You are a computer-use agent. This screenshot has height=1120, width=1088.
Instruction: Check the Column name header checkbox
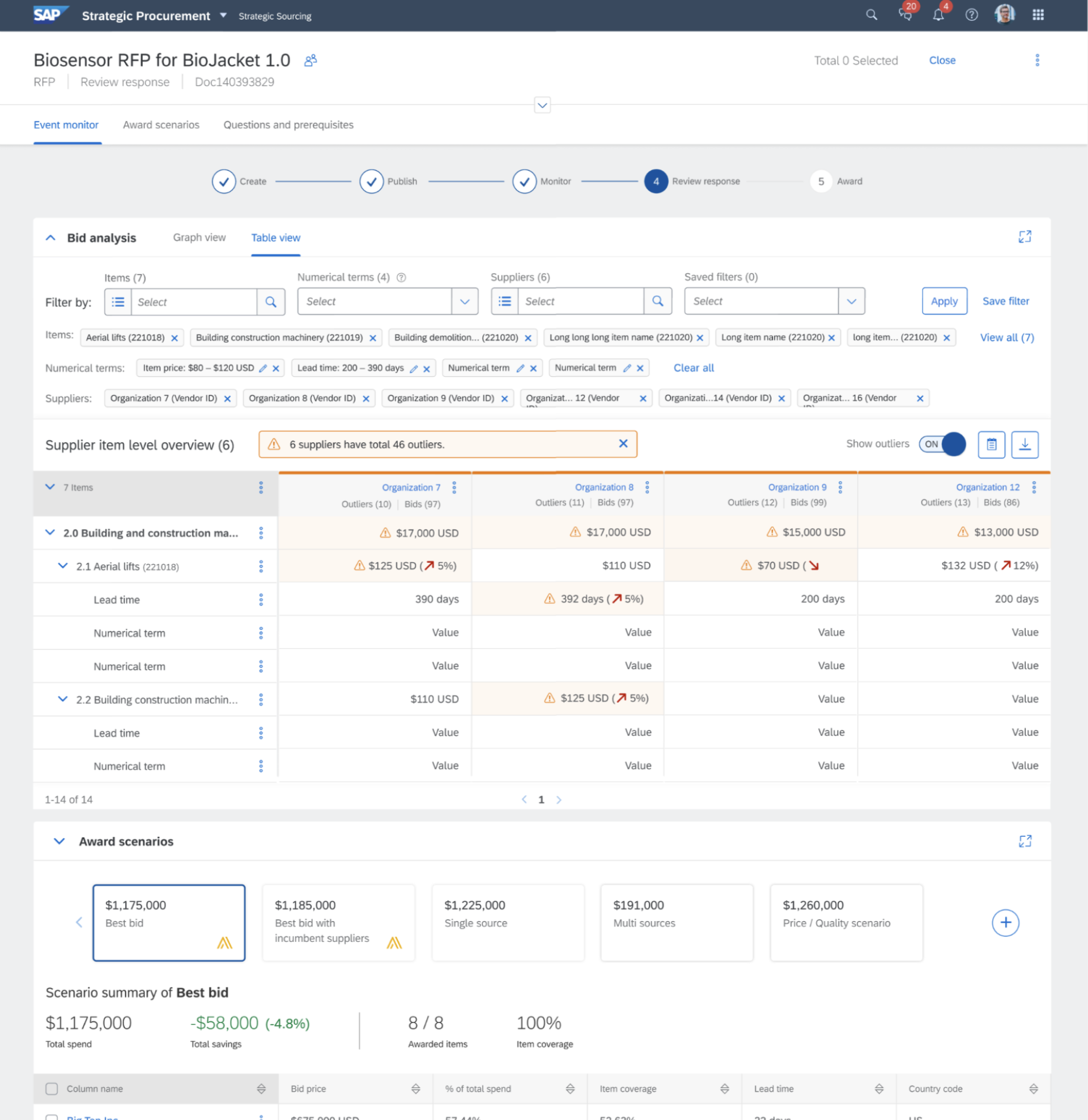coord(52,1089)
